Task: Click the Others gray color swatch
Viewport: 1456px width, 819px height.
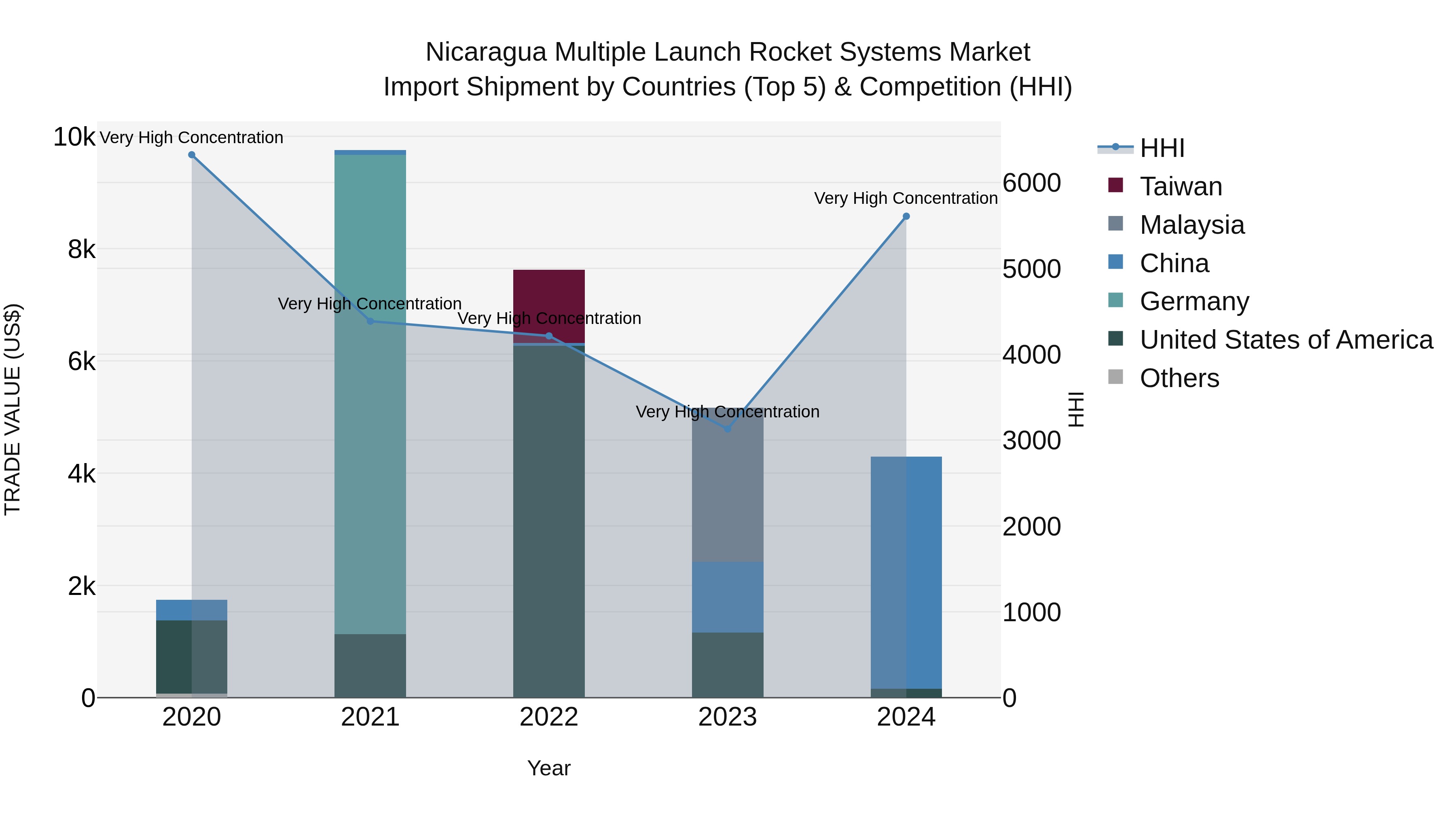Action: coord(1116,377)
